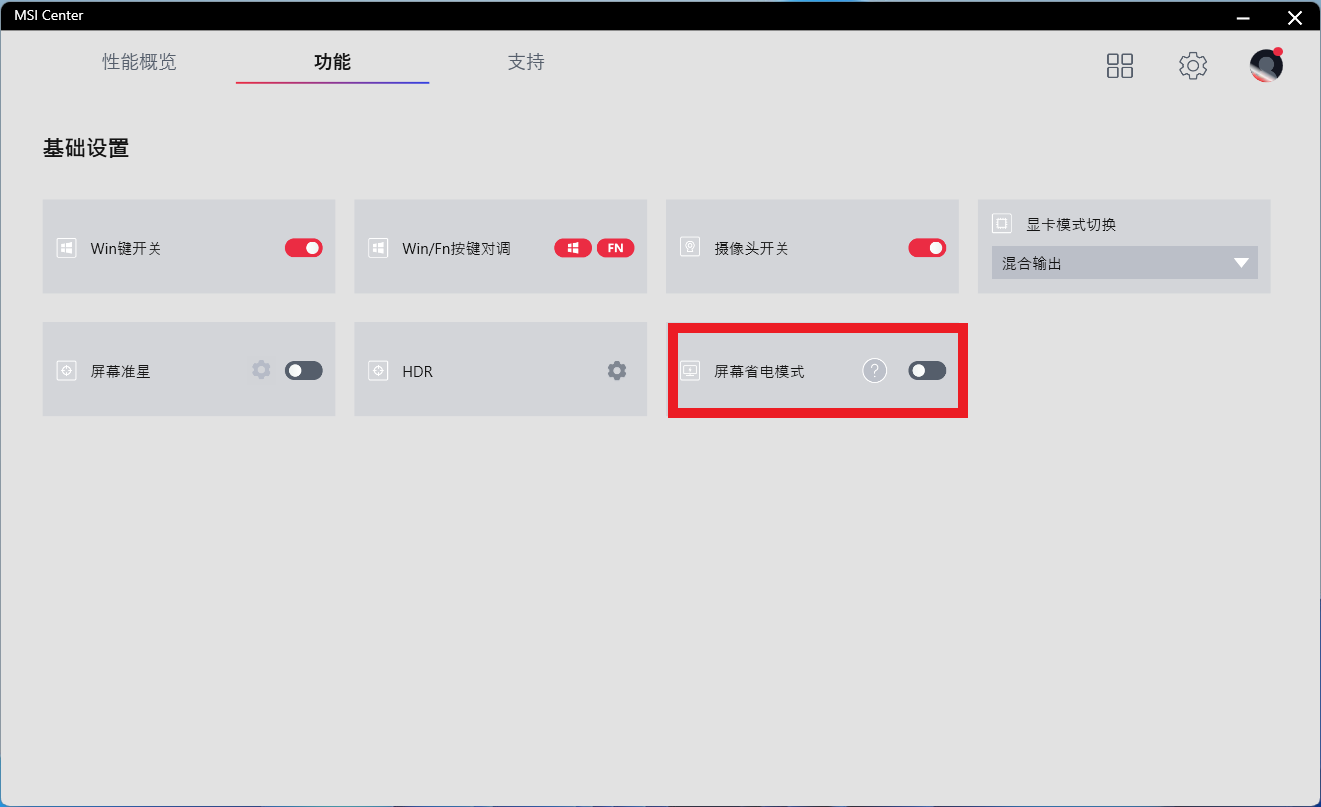Click the crosshair icon beside 屏幕准星

coord(67,371)
